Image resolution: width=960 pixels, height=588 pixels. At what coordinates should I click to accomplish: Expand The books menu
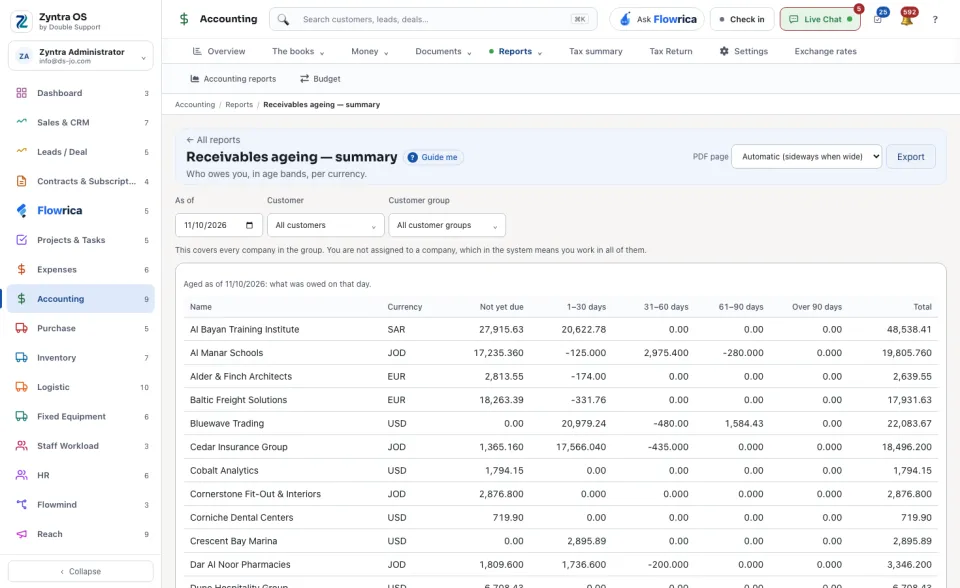pos(298,51)
